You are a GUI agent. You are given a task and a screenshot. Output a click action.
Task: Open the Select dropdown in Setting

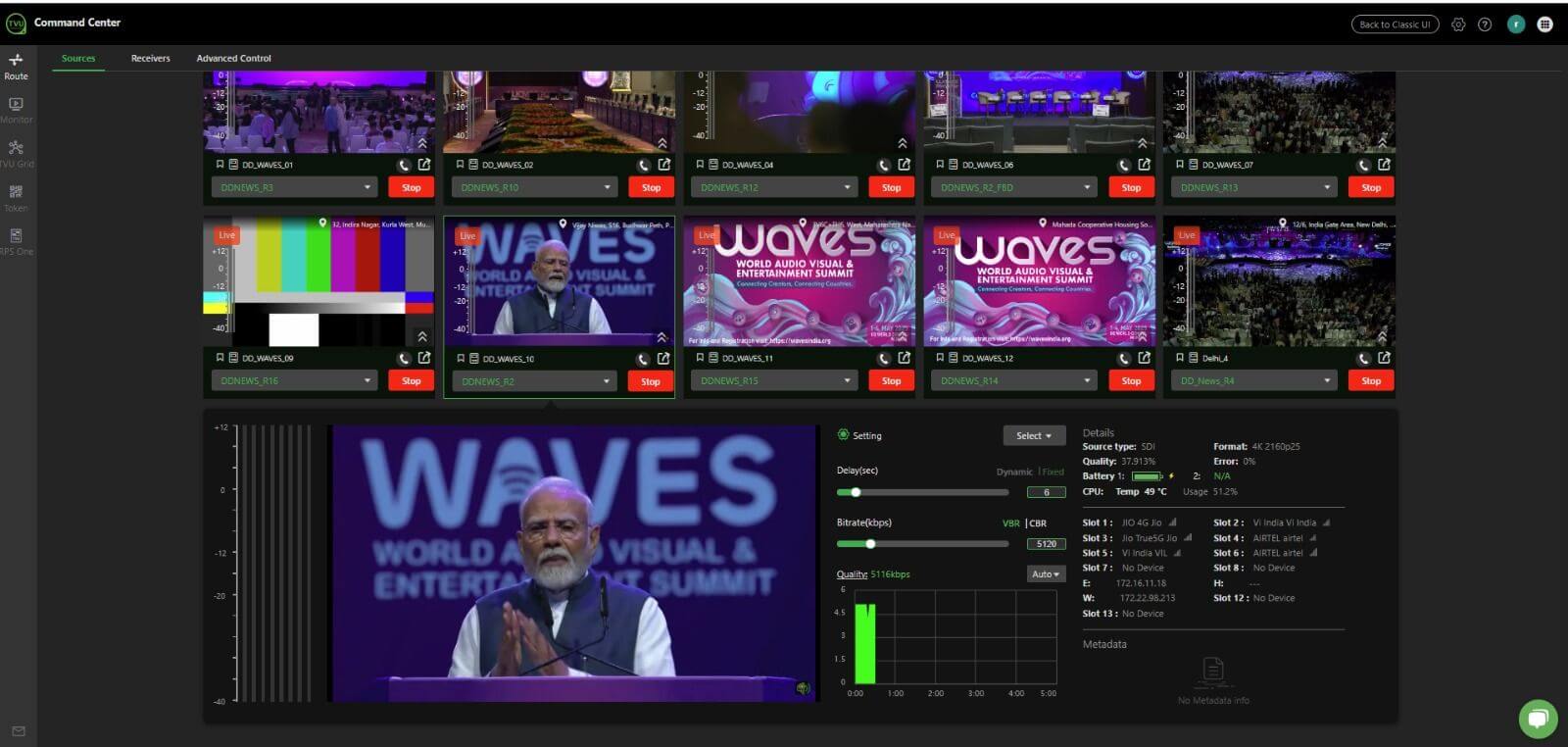[1034, 436]
